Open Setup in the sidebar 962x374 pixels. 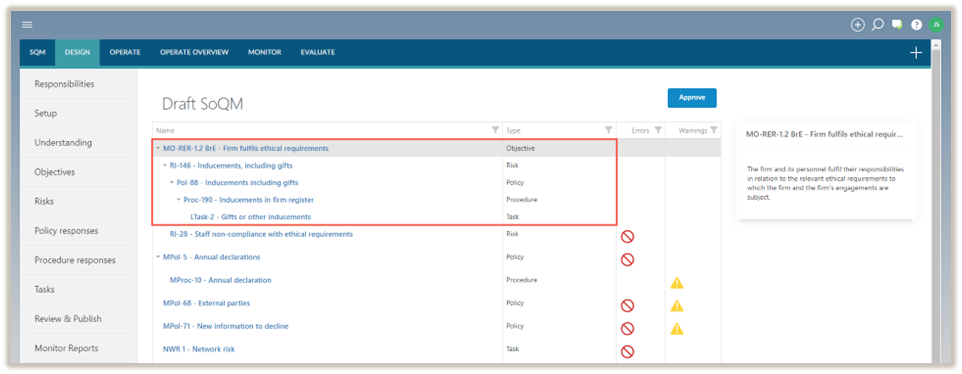[x=46, y=113]
